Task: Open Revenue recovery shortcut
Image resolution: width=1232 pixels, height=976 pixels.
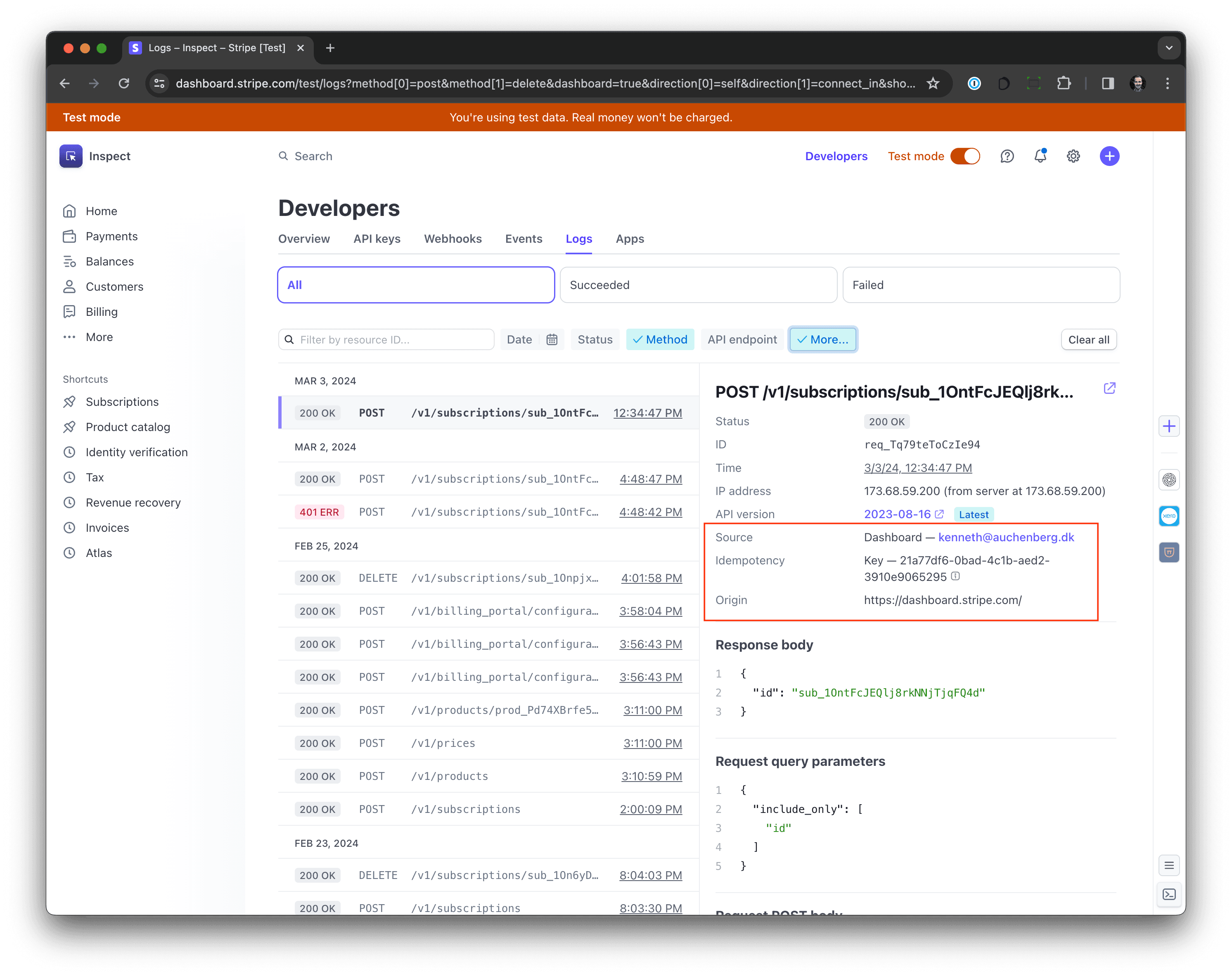Action: point(133,502)
